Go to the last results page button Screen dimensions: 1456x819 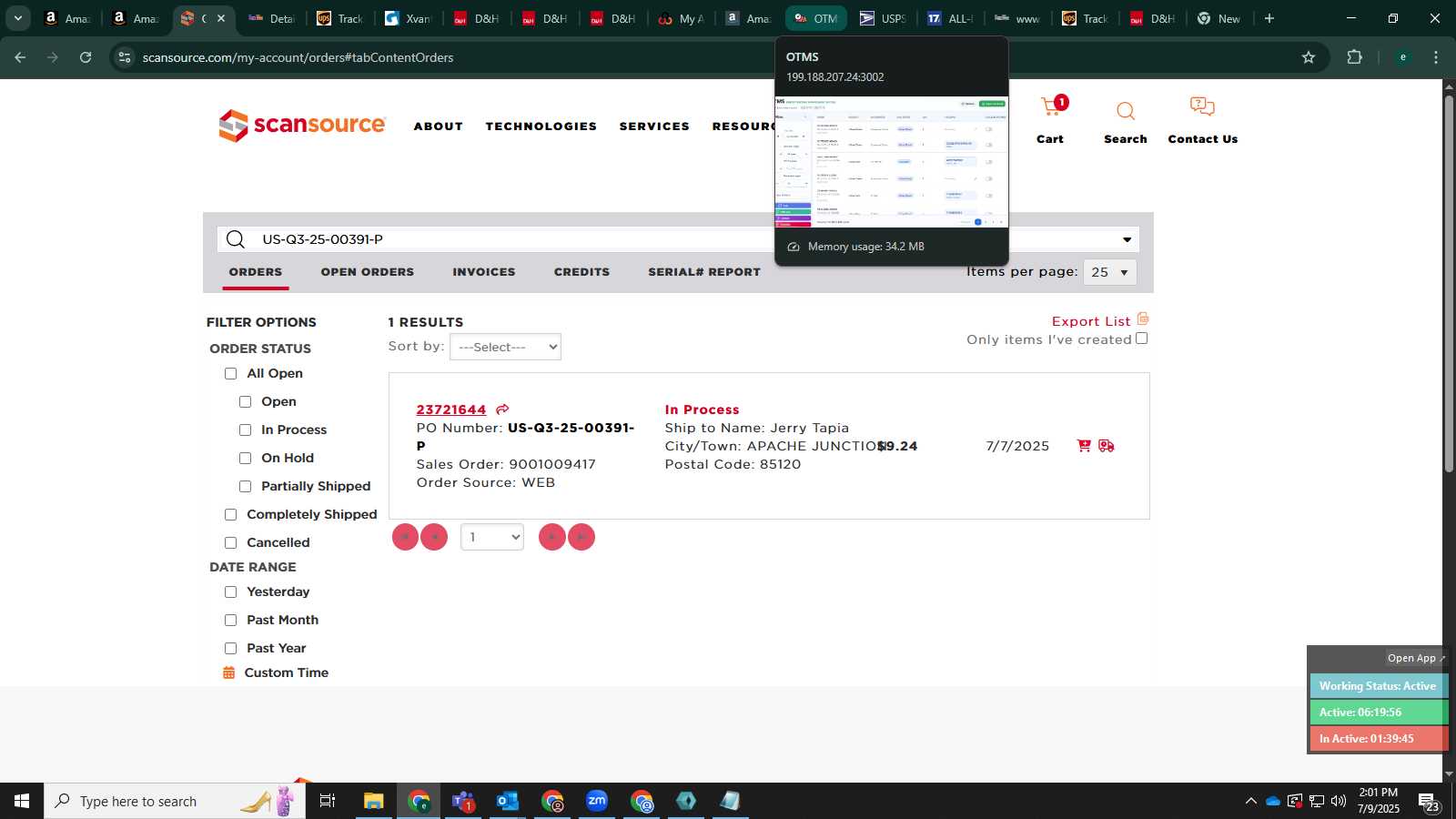[x=581, y=537]
